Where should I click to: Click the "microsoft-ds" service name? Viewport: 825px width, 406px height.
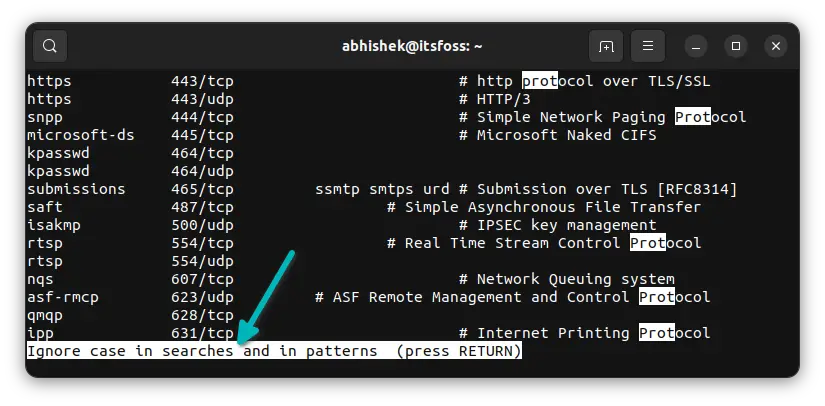tap(81, 135)
